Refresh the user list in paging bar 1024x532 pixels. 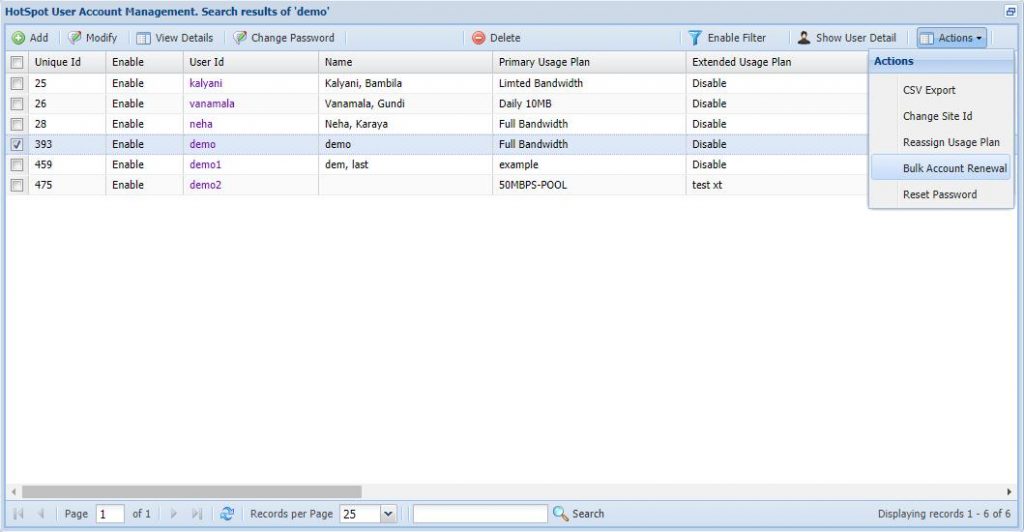(x=227, y=513)
